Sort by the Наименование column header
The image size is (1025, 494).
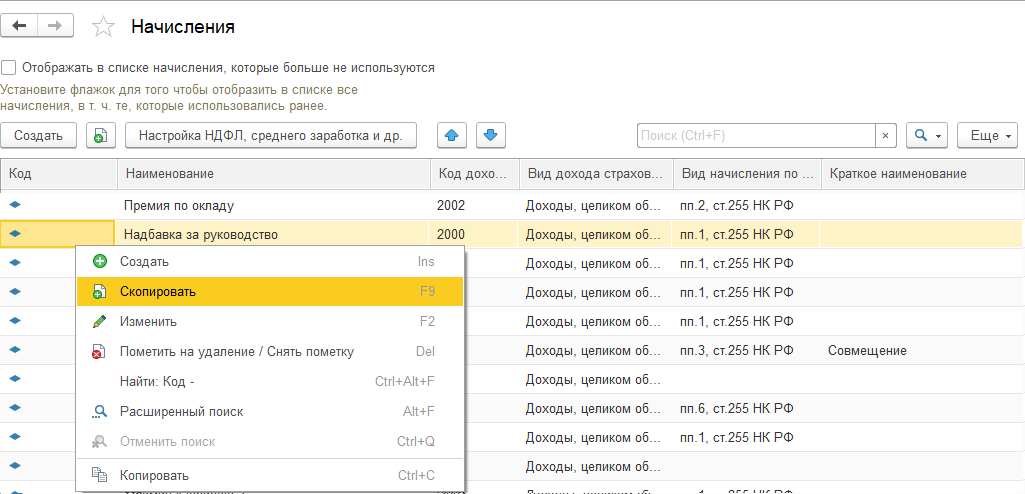pos(273,174)
